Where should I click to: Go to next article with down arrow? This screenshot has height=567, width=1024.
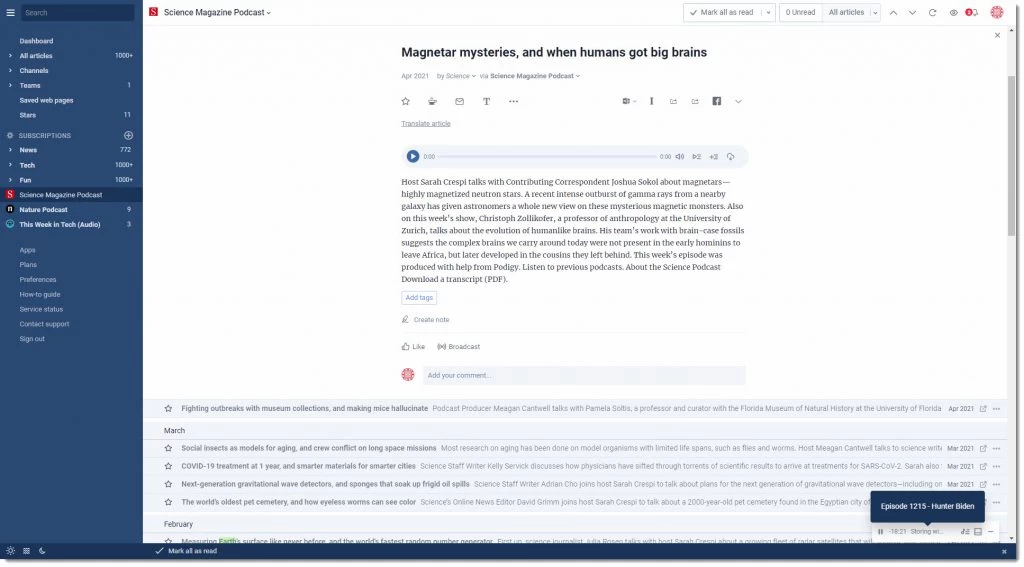913,12
